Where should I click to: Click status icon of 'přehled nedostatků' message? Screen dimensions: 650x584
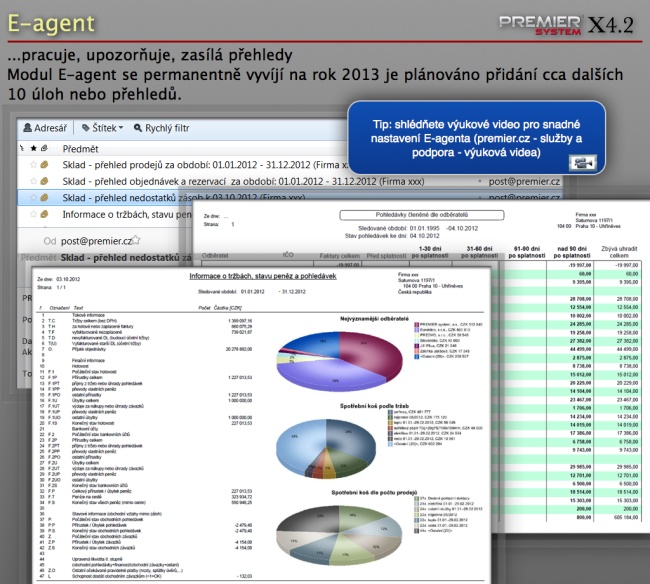pyautogui.click(x=44, y=198)
